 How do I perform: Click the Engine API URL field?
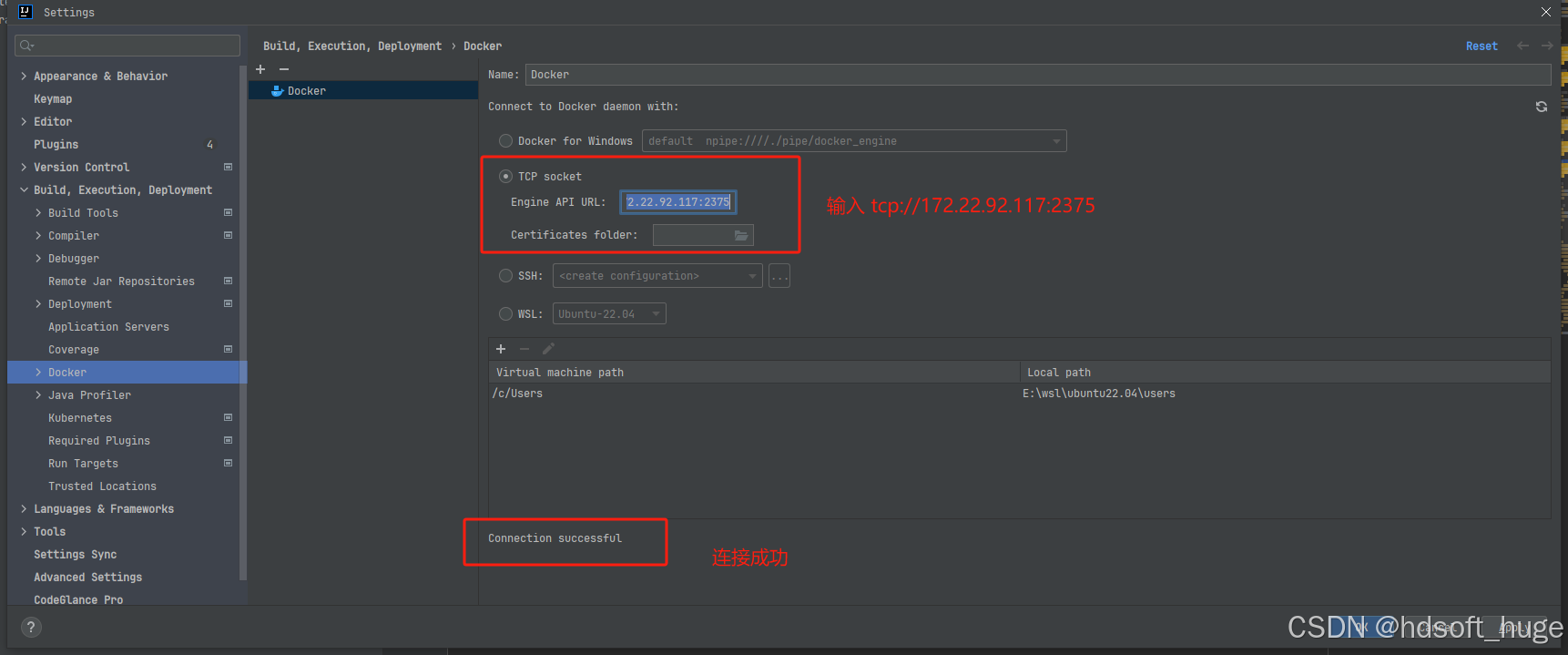click(678, 202)
